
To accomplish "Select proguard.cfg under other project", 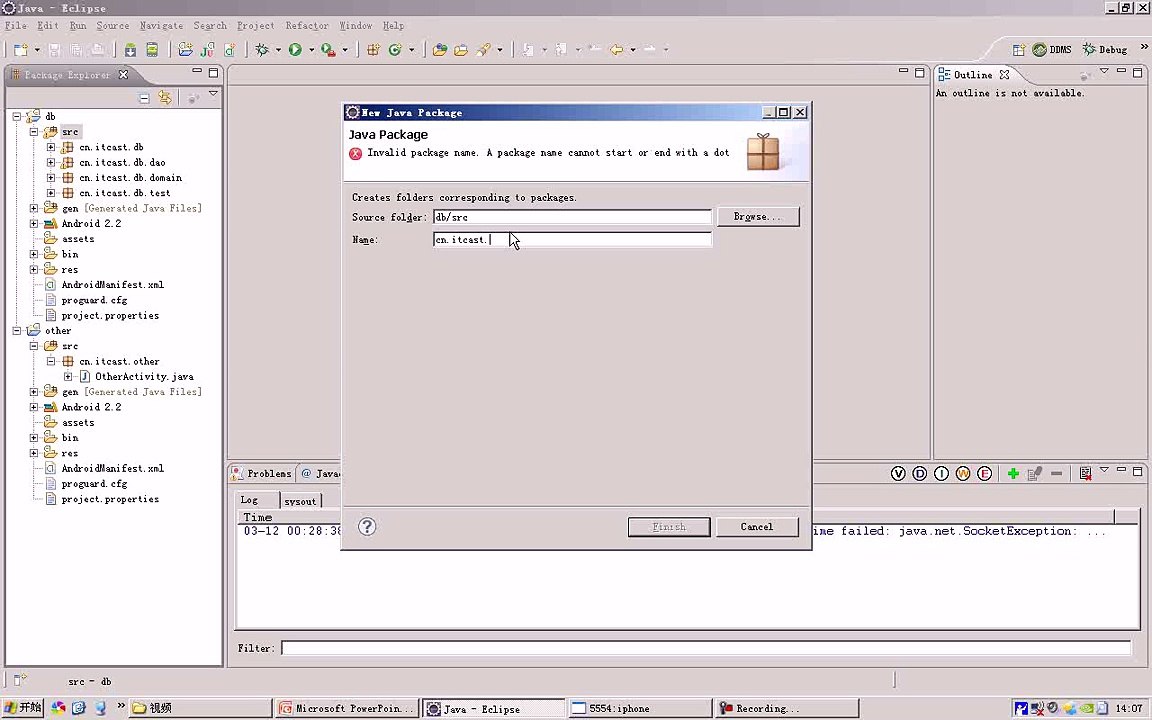I will pos(94,484).
